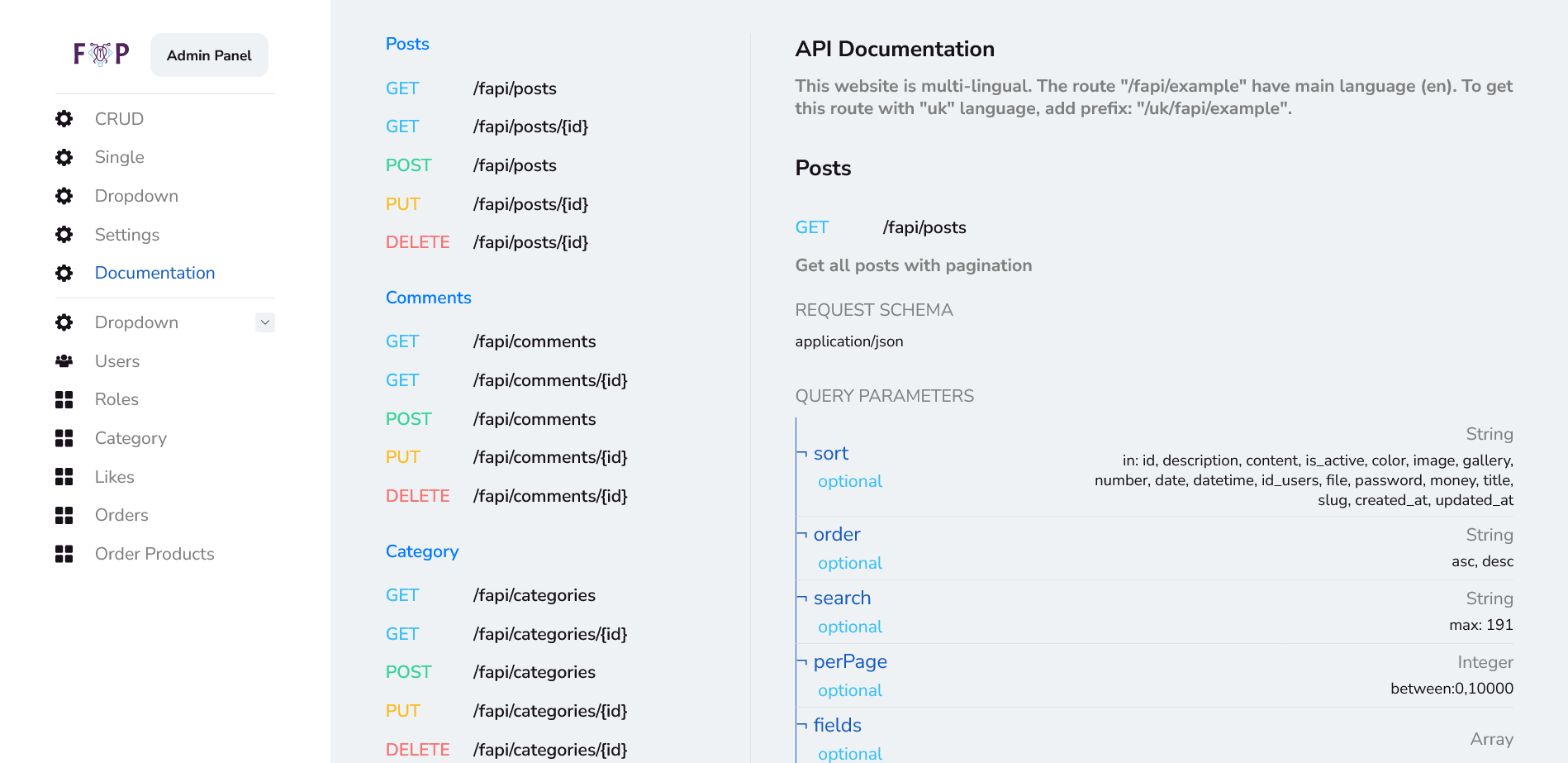Click the 'between:0,10000' value
Image resolution: width=1568 pixels, height=763 pixels.
pos(1452,689)
